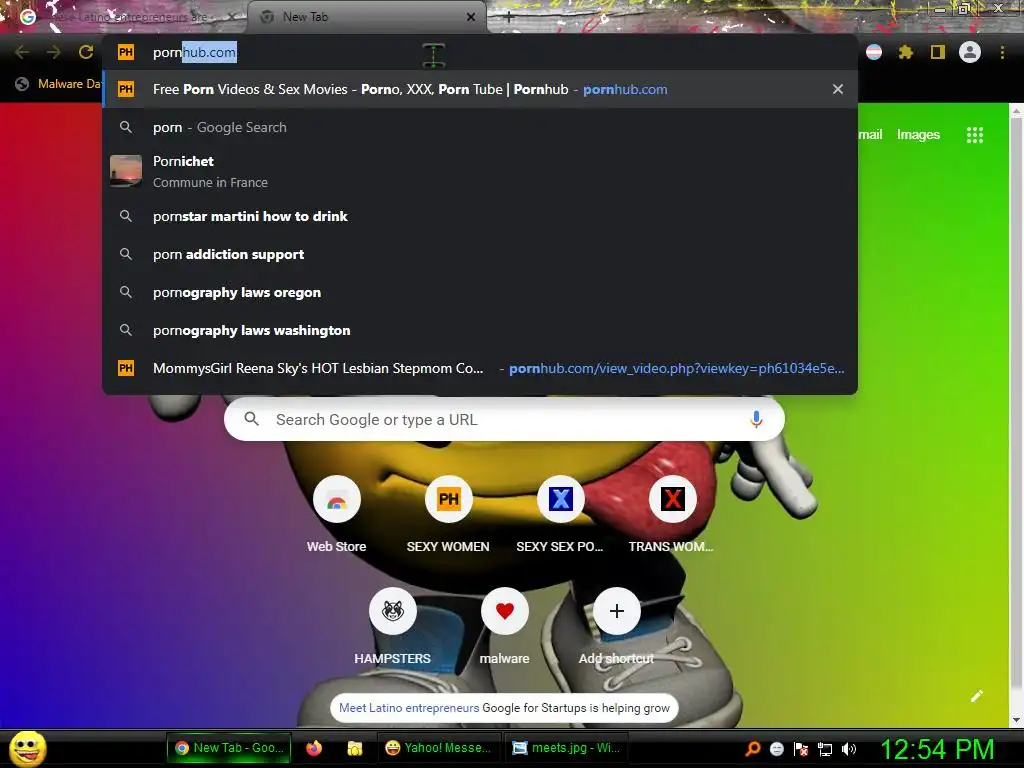Open the Gmail link
This screenshot has height=768, width=1024.
click(870, 135)
